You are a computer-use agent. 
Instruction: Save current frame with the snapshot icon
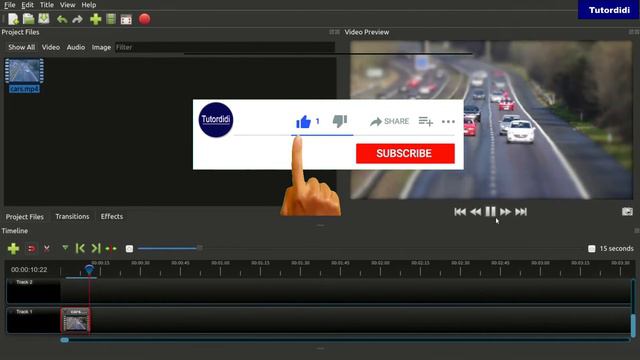[627, 211]
